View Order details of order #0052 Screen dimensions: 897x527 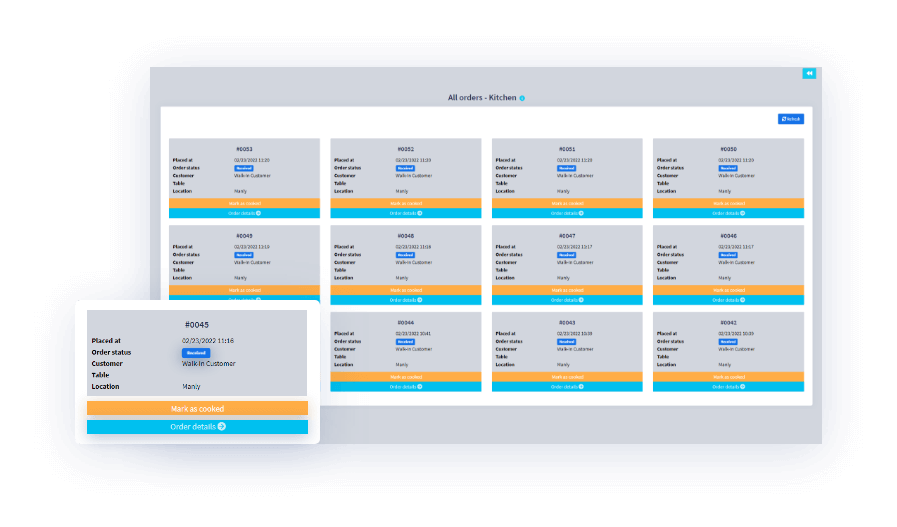point(405,213)
